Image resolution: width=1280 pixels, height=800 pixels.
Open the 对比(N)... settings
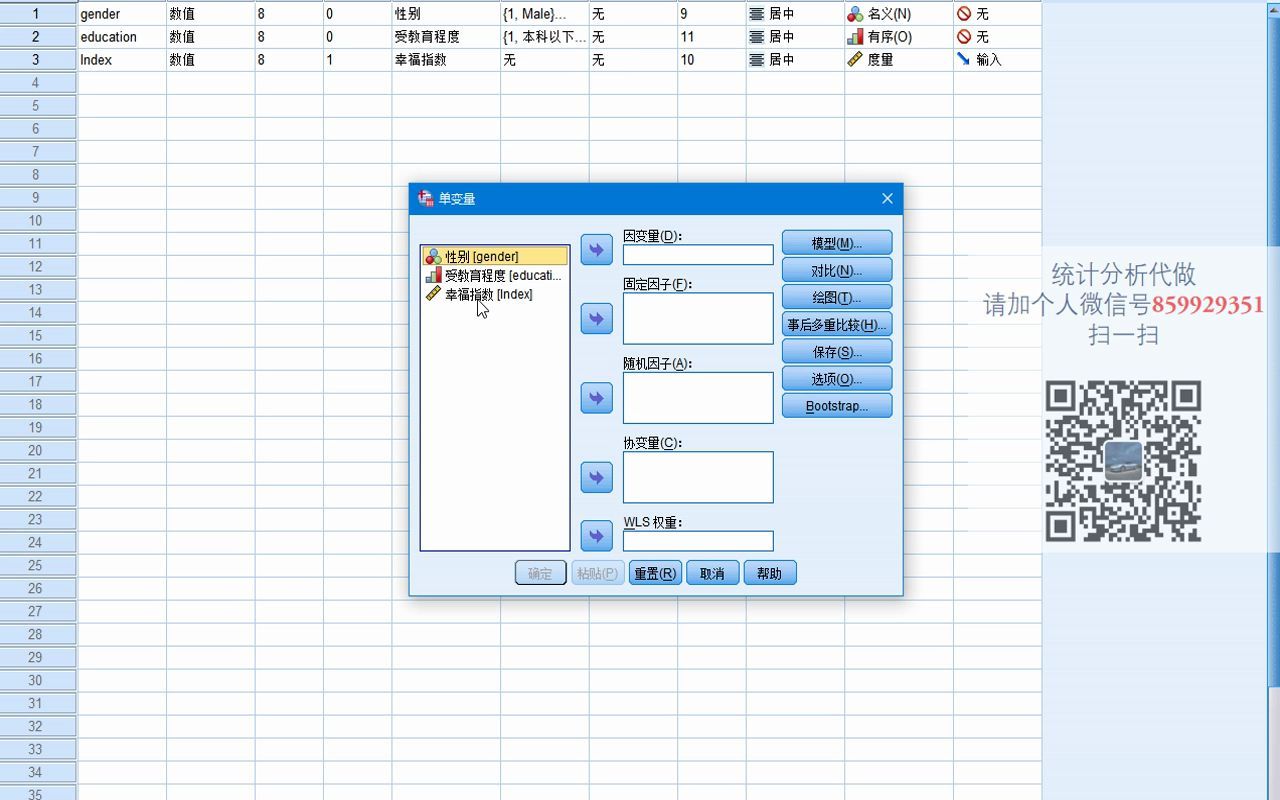(x=837, y=270)
